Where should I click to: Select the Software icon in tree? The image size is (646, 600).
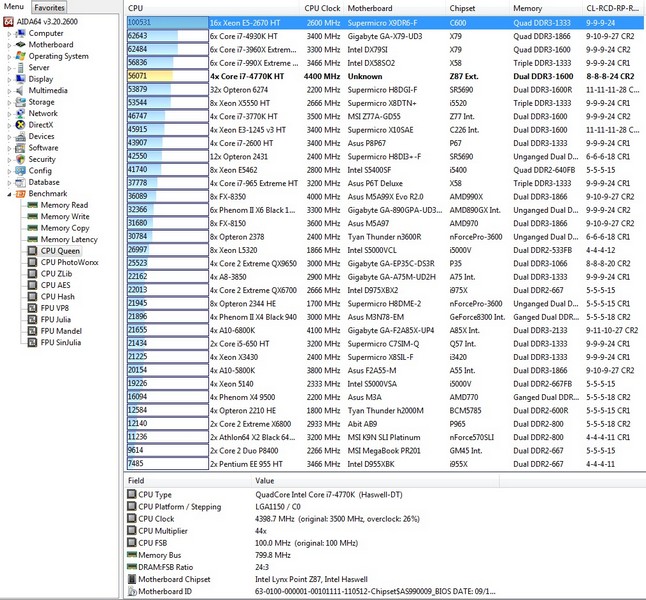(x=20, y=148)
